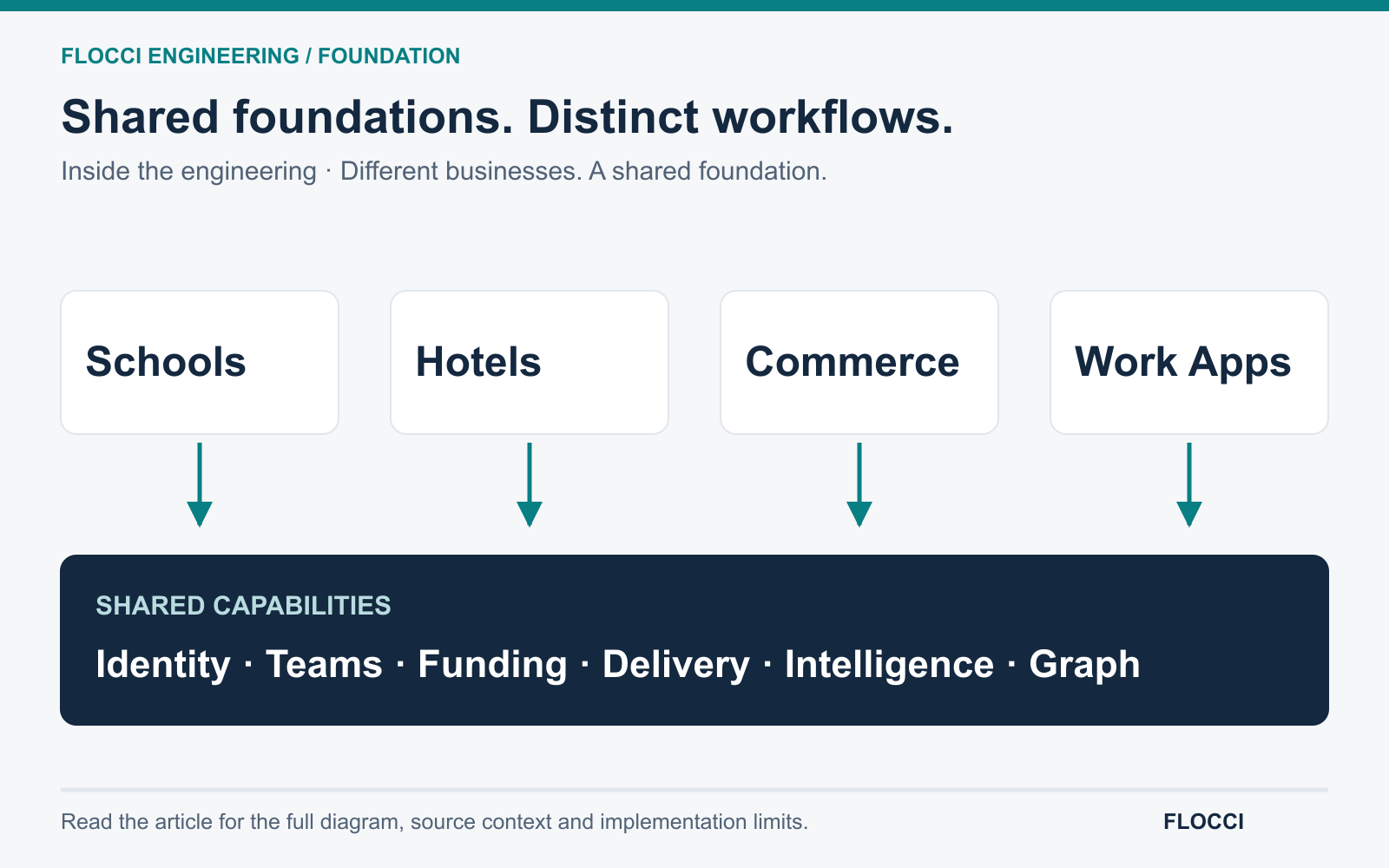Click the 'FLOCCI ENGINEERING / FOUNDATION' breadcrumb text
This screenshot has width=1389, height=868.
tap(260, 56)
